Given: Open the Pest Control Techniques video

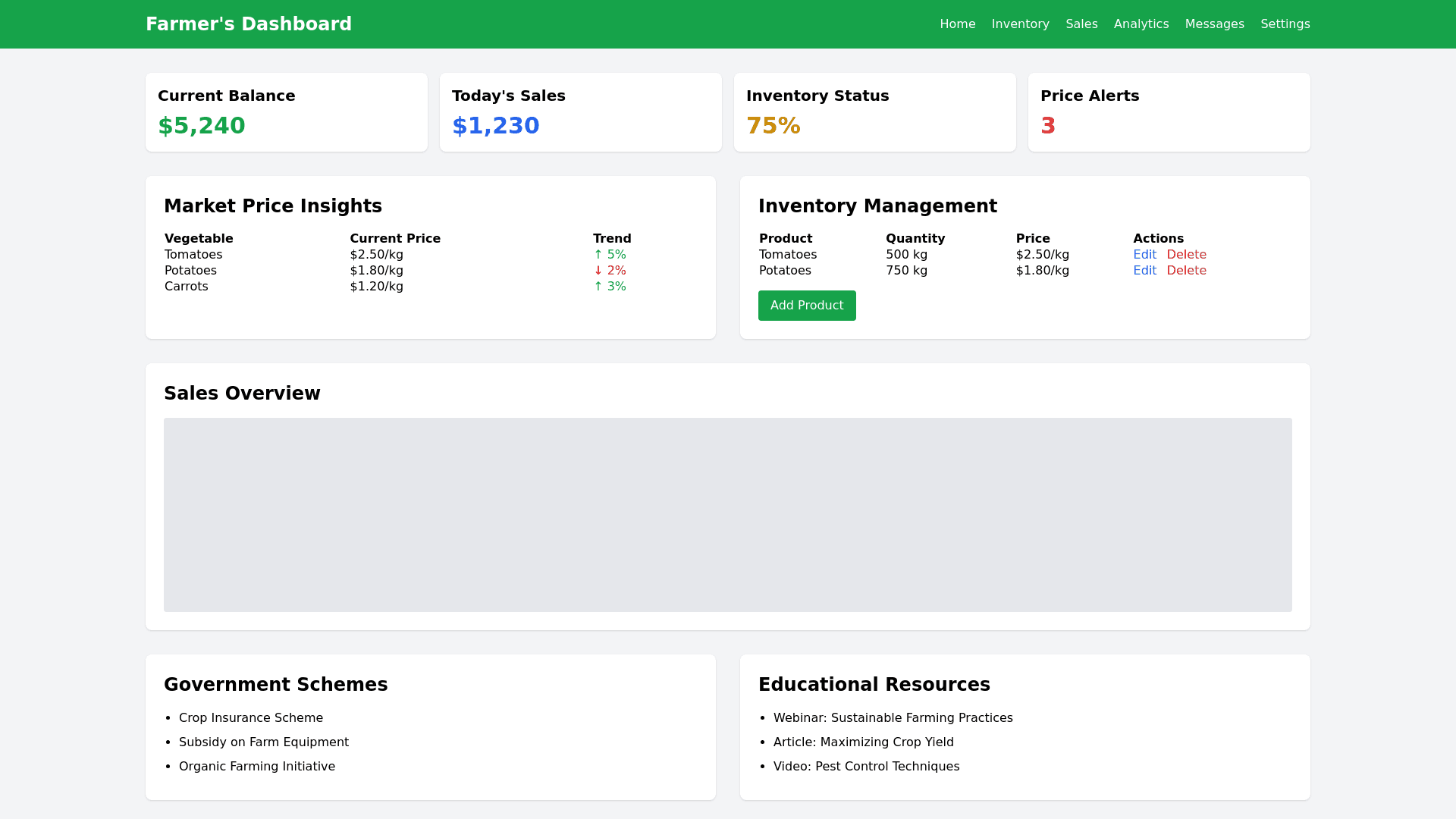Looking at the screenshot, I should tap(866, 767).
